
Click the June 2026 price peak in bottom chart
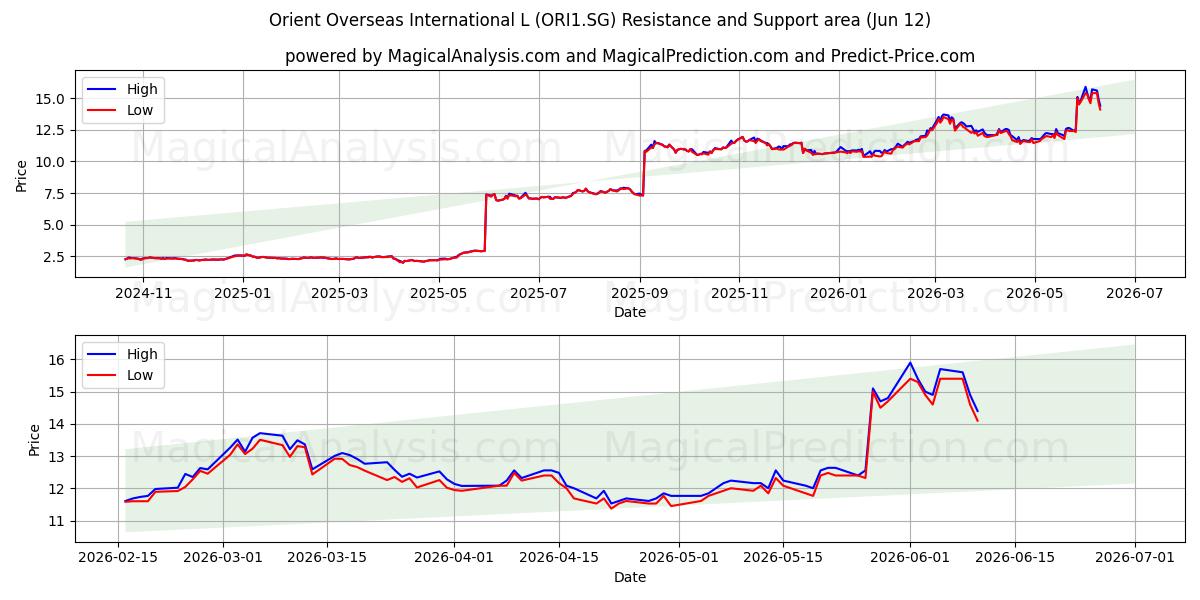tap(910, 363)
